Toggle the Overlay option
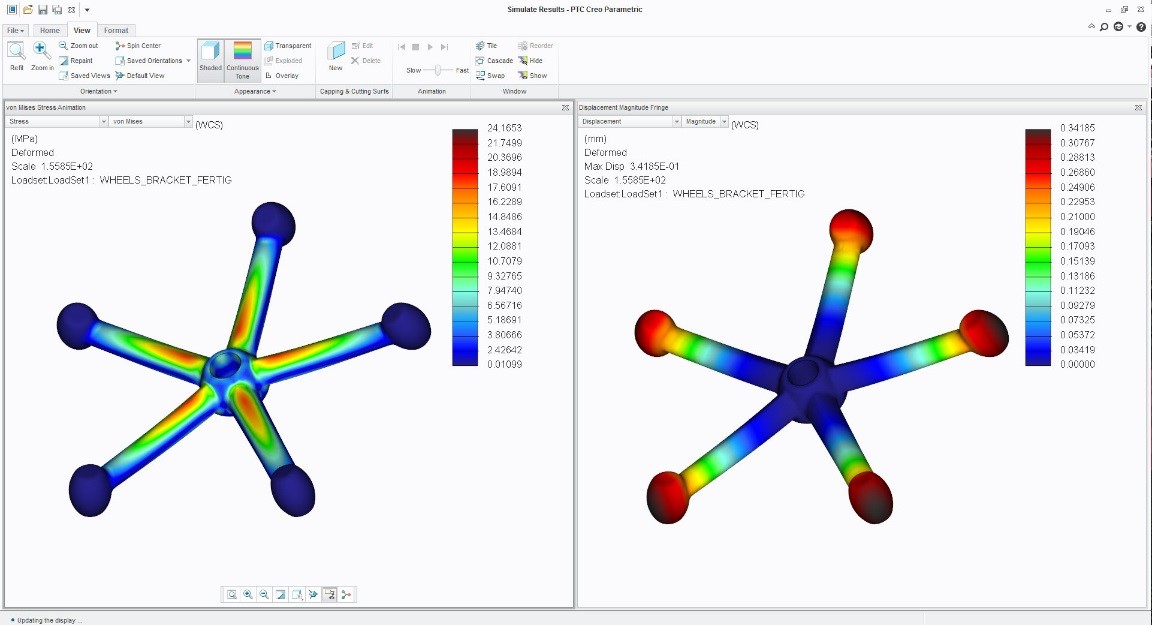Screen dimensions: 1152x625 point(285,75)
